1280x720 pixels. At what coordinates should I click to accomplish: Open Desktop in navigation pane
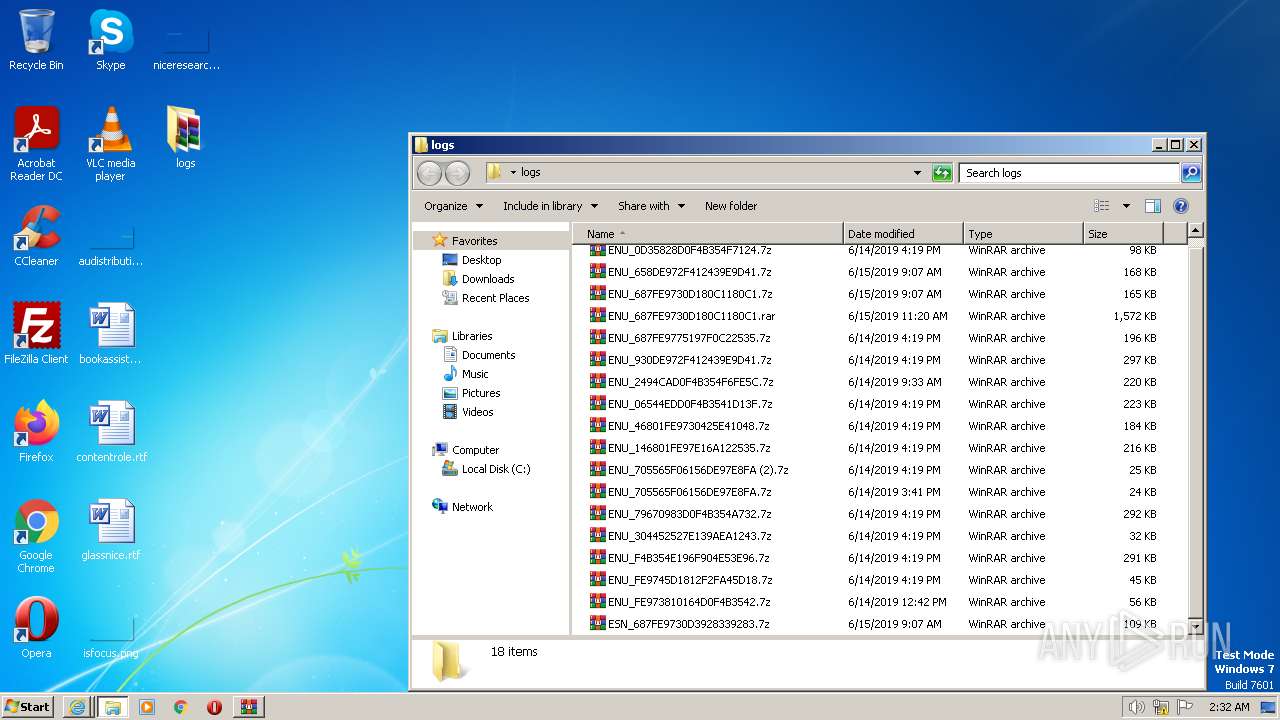(481, 260)
